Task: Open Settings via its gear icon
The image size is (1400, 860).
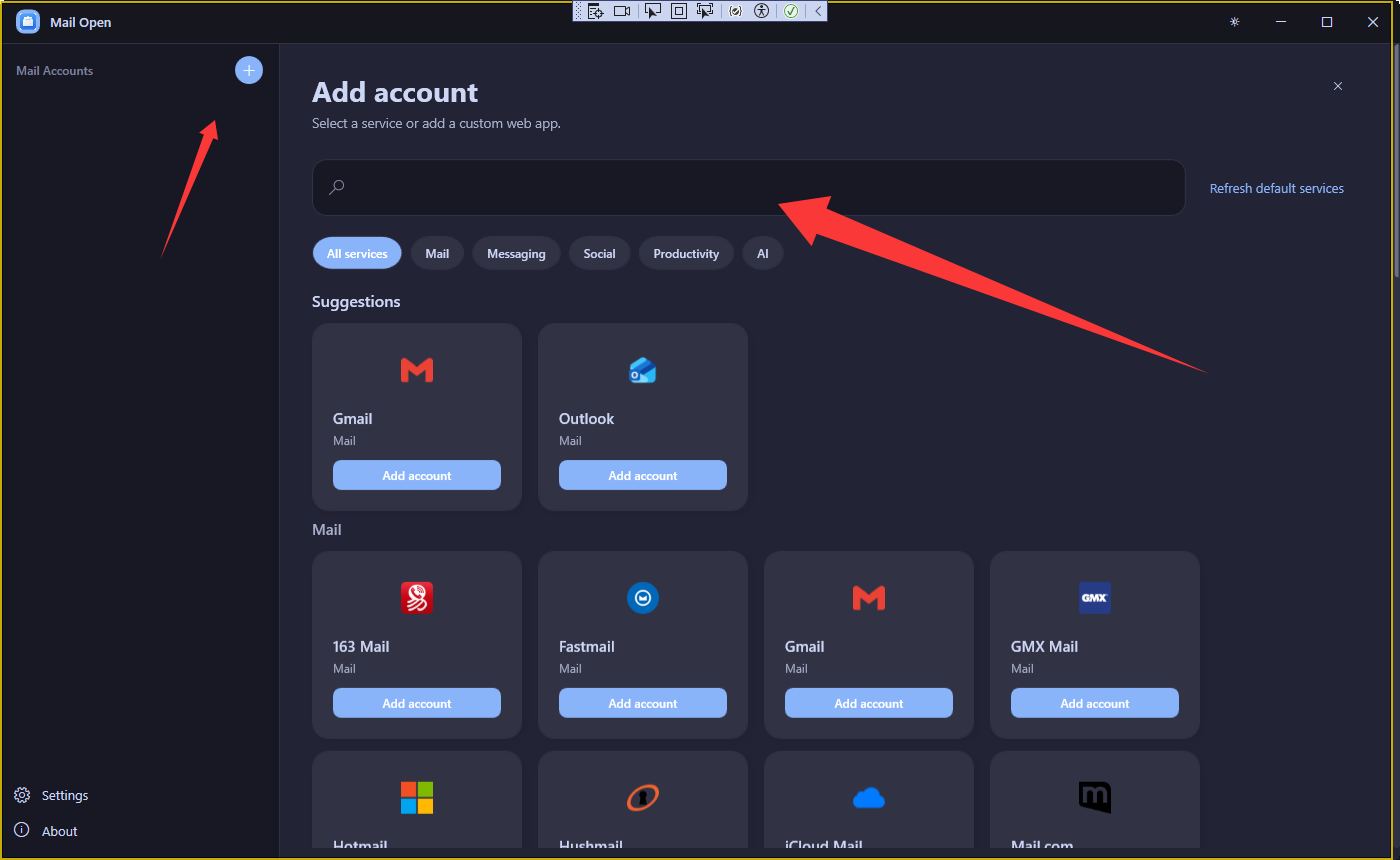Action: pos(22,795)
